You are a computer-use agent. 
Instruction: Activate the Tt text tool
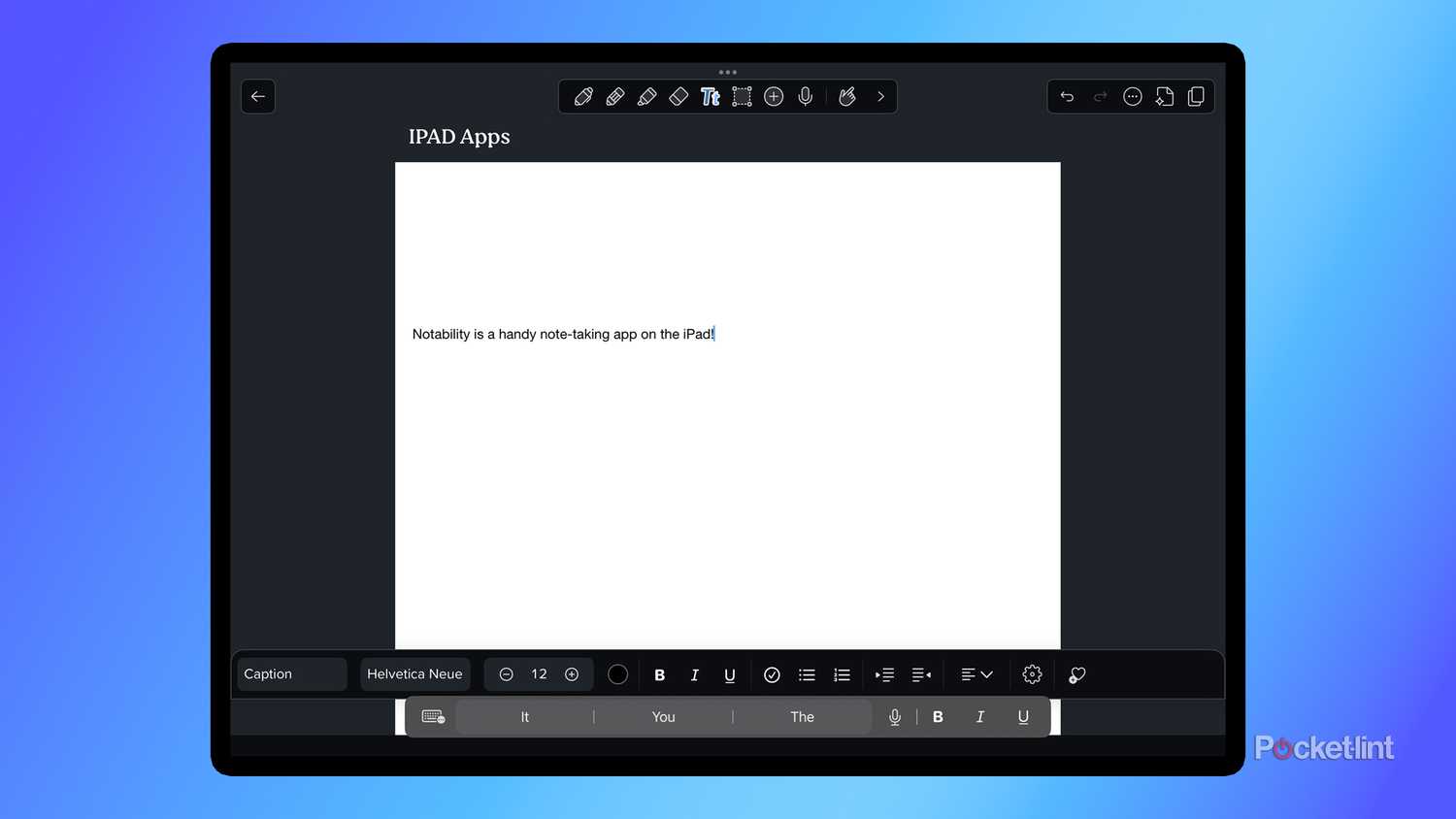(711, 97)
